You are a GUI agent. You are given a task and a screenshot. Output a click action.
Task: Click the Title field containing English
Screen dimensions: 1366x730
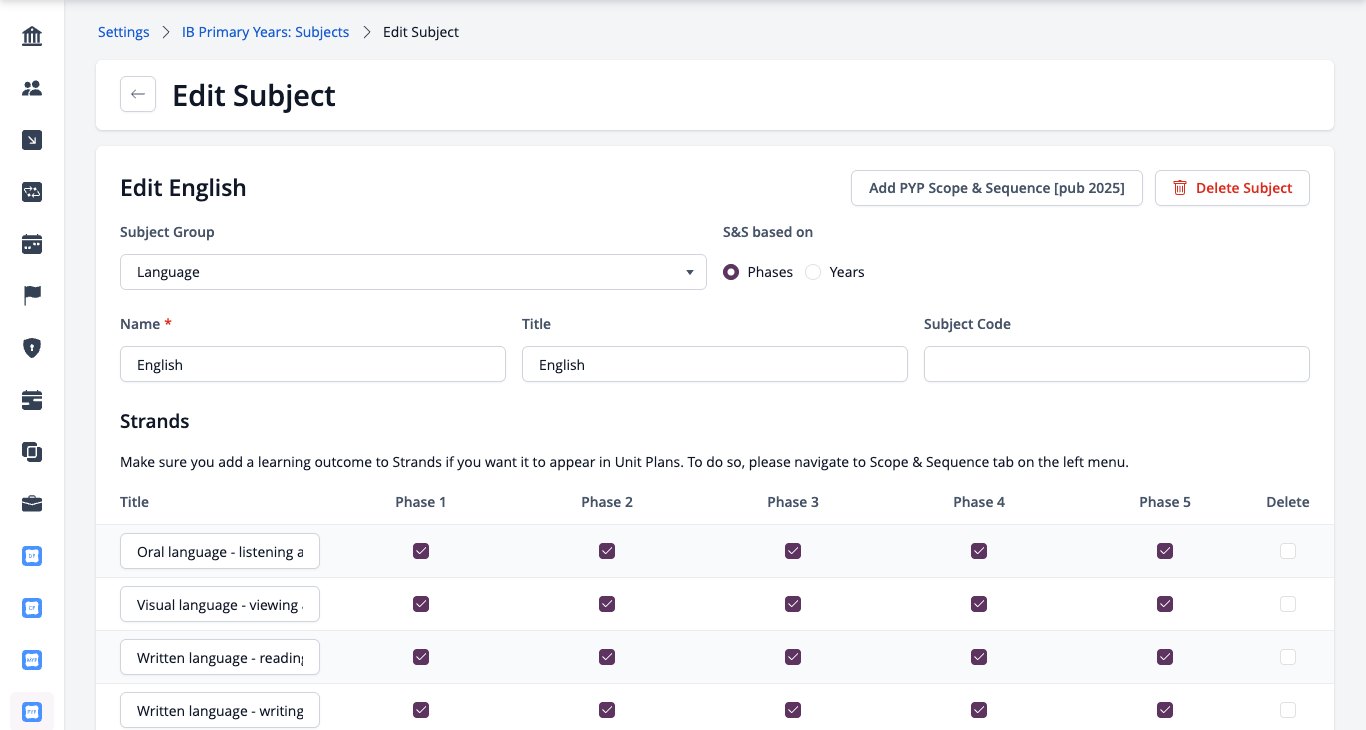click(x=715, y=364)
